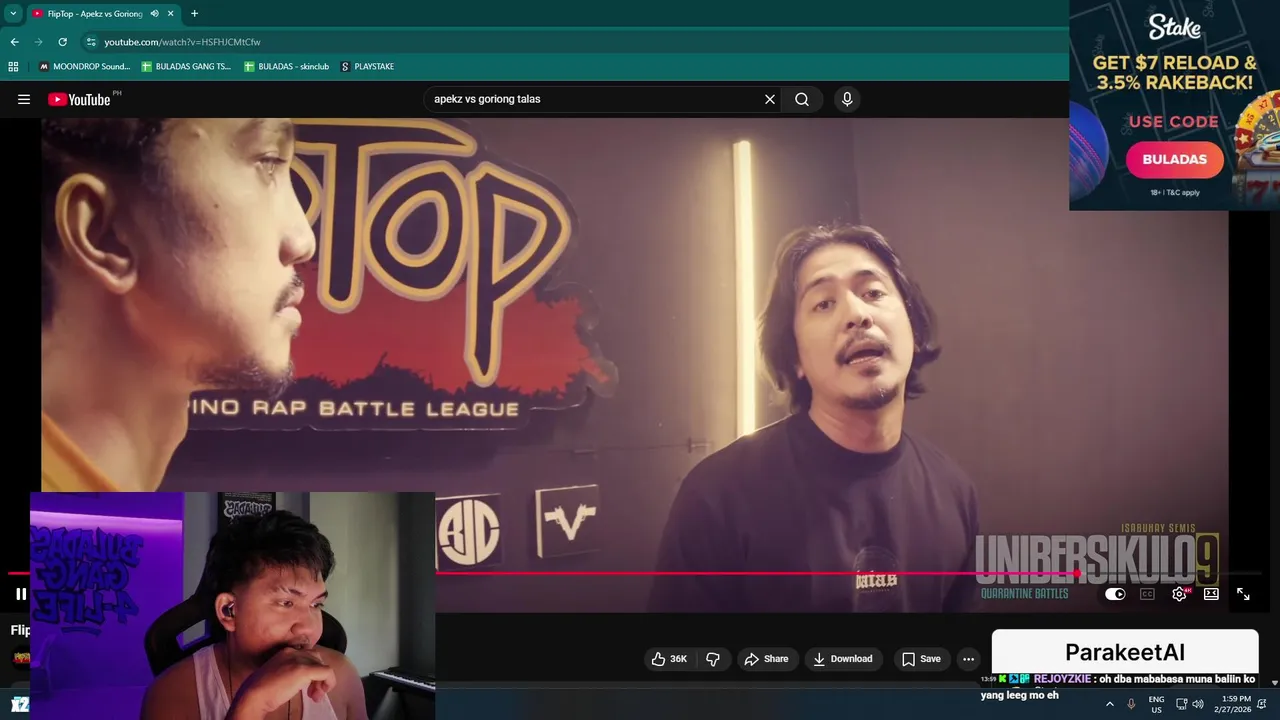The height and width of the screenshot is (720, 1280).
Task: Toggle the autoplay switch
Action: (x=1115, y=594)
